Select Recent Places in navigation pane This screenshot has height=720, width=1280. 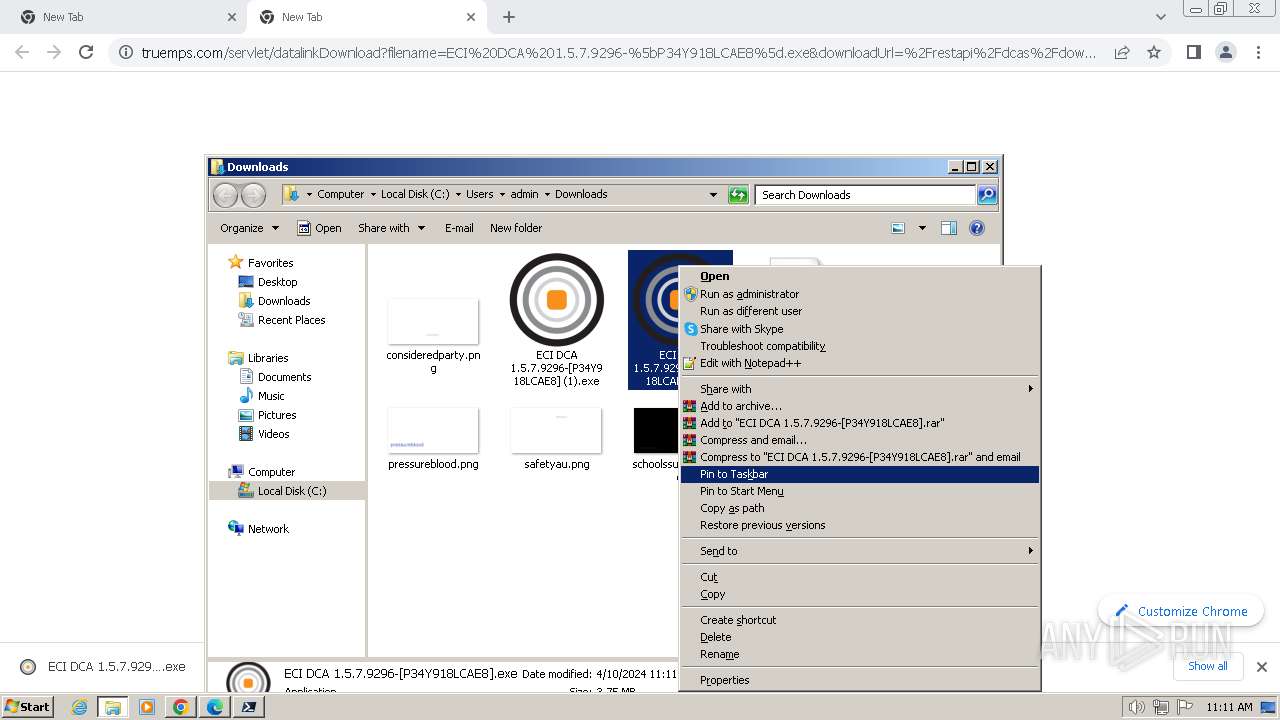(x=291, y=320)
